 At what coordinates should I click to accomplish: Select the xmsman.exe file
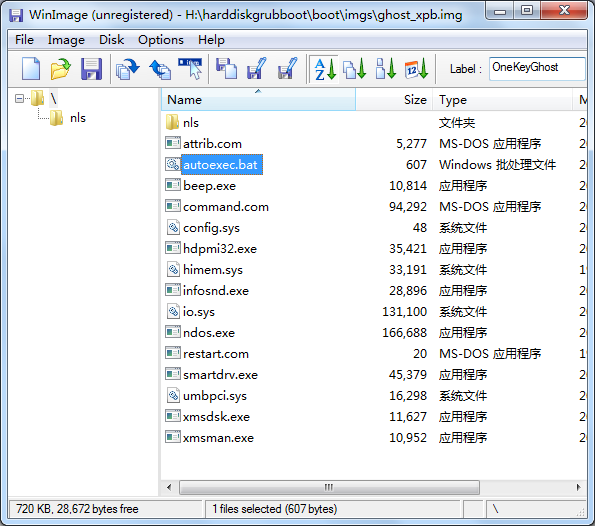218,438
